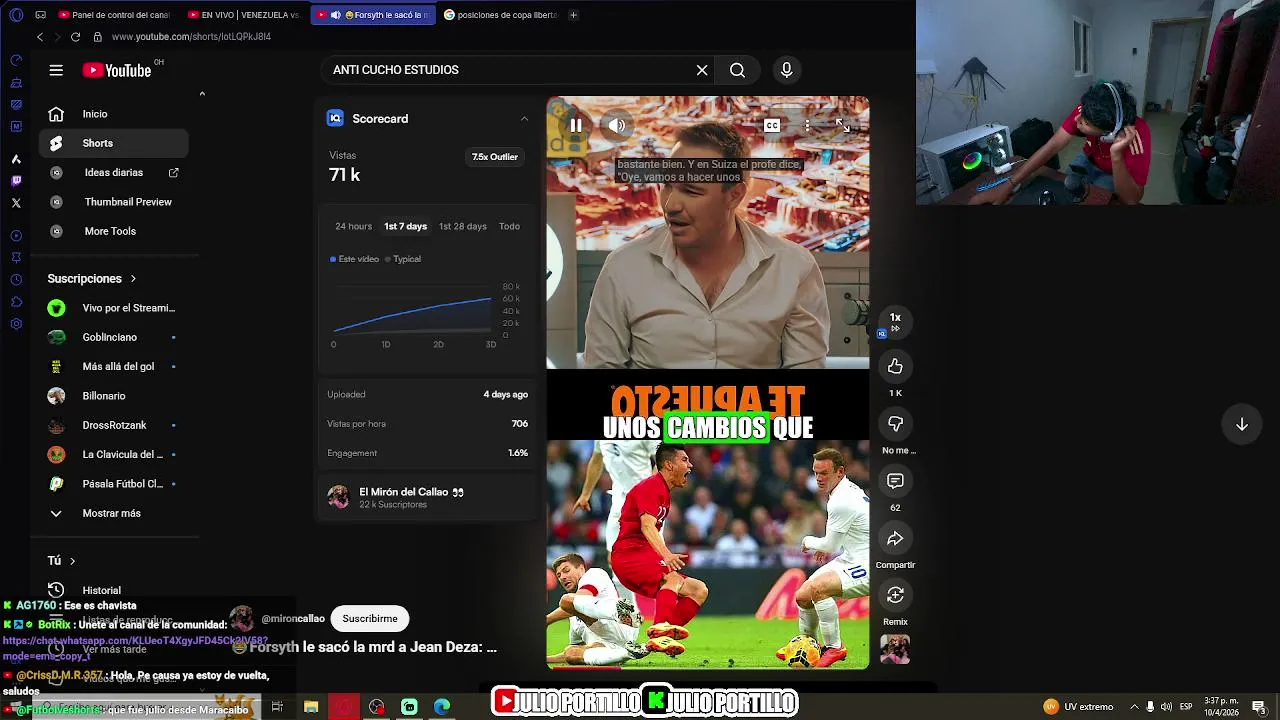Go to Inicio in sidebar
Screen dimensions: 1280x720
point(114,114)
